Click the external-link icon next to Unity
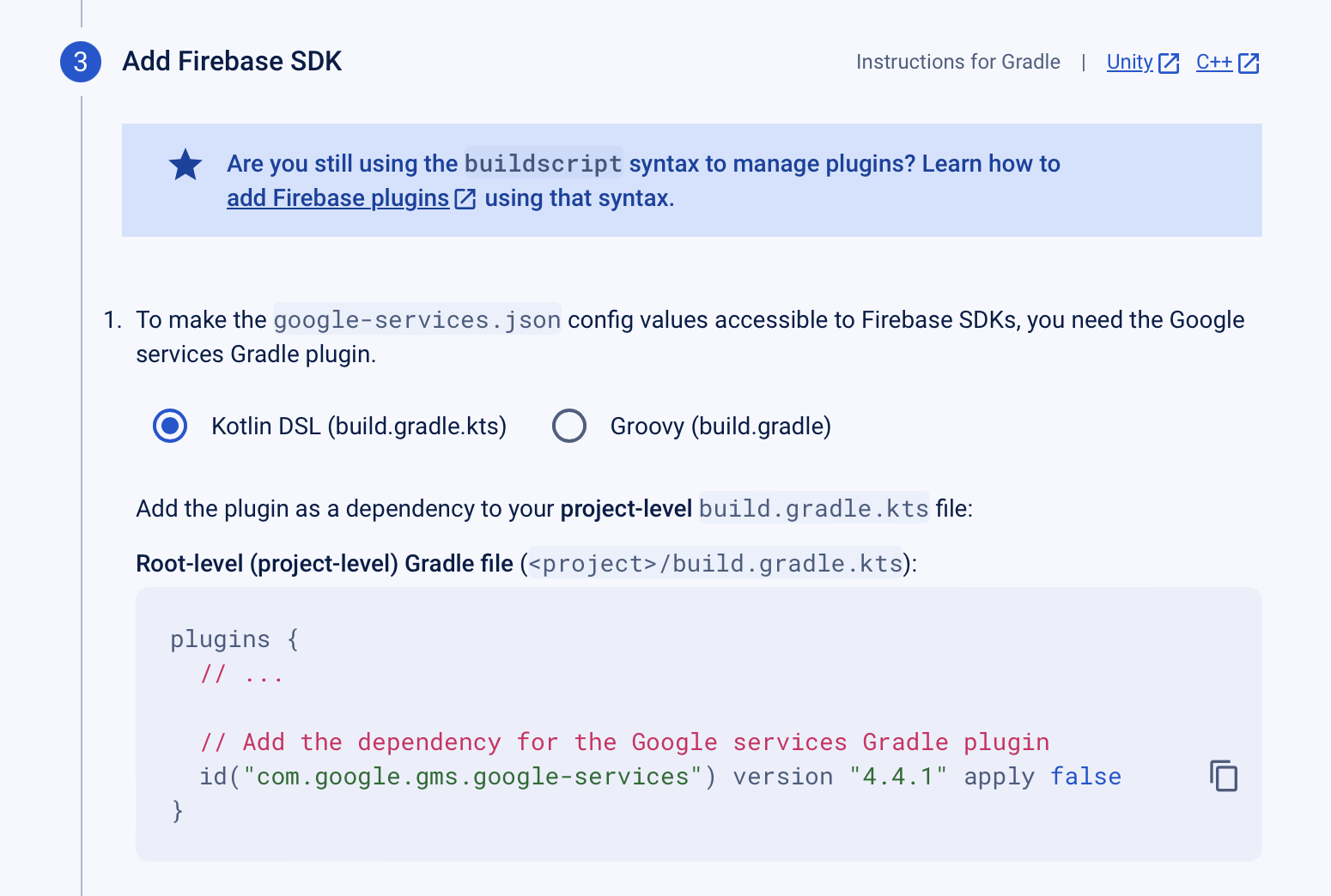Viewport: 1331px width, 896px height. tap(1168, 62)
